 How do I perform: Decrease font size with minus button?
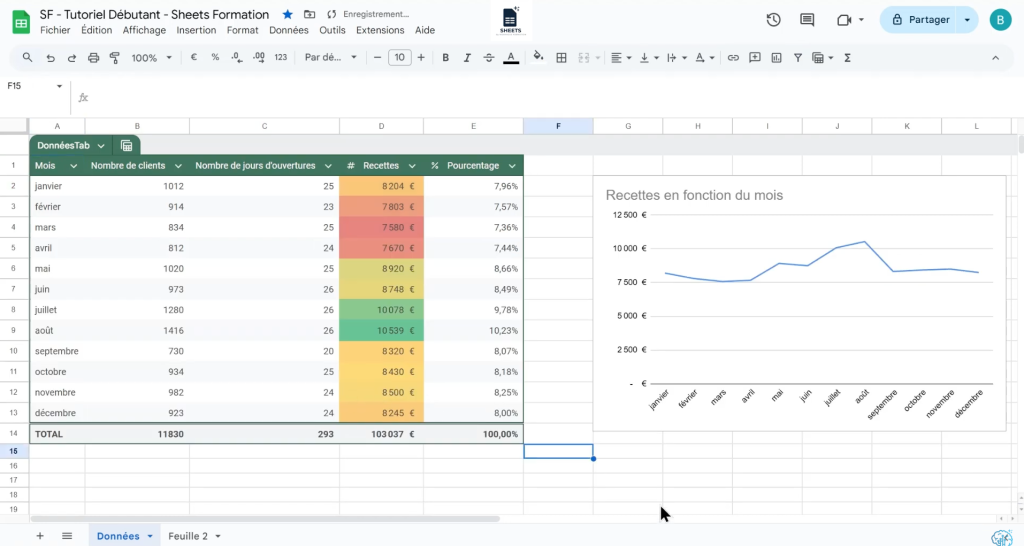click(377, 57)
